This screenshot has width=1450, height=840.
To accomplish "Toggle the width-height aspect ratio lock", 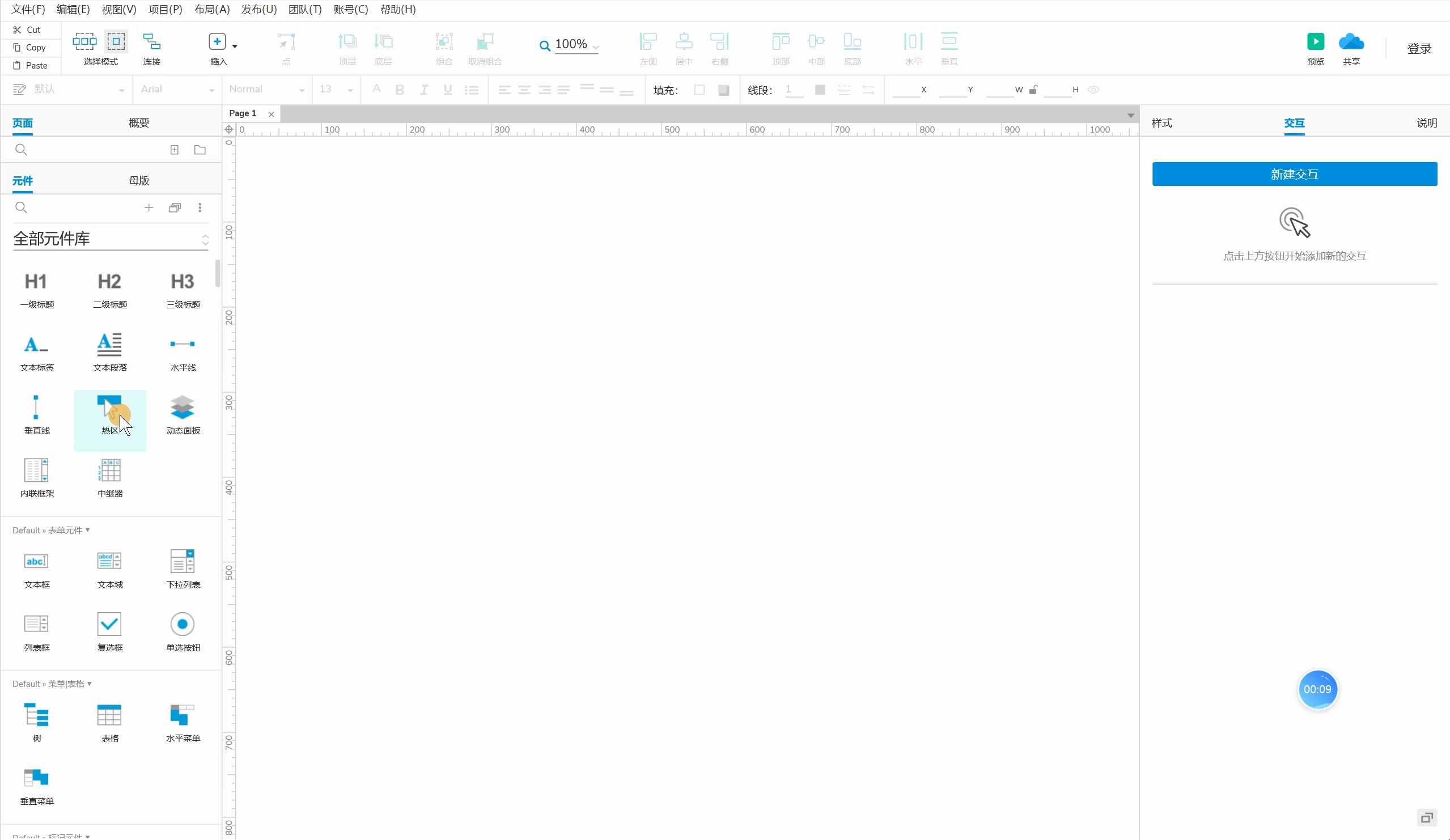I will tap(1033, 90).
